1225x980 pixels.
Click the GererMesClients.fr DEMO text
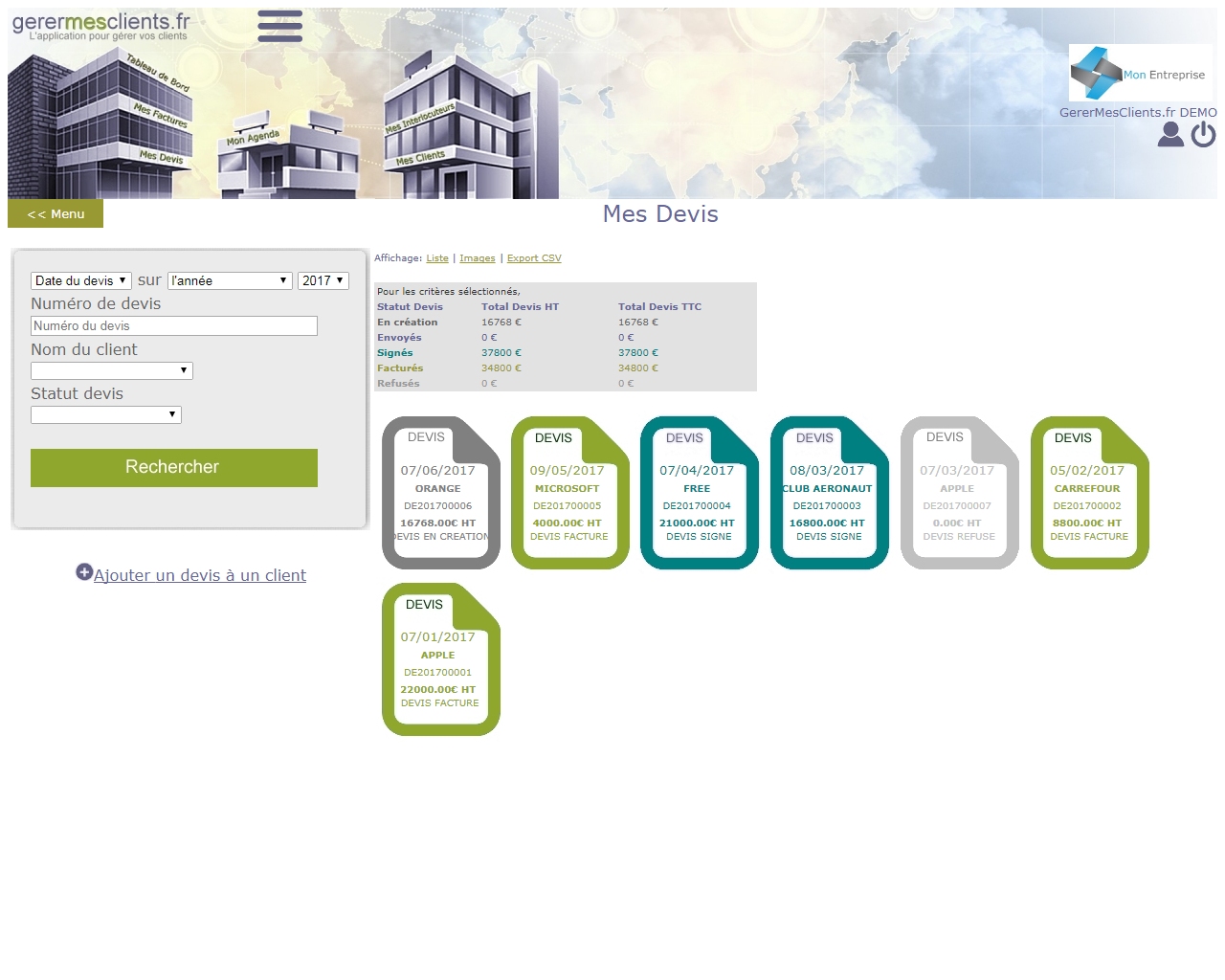click(1138, 112)
